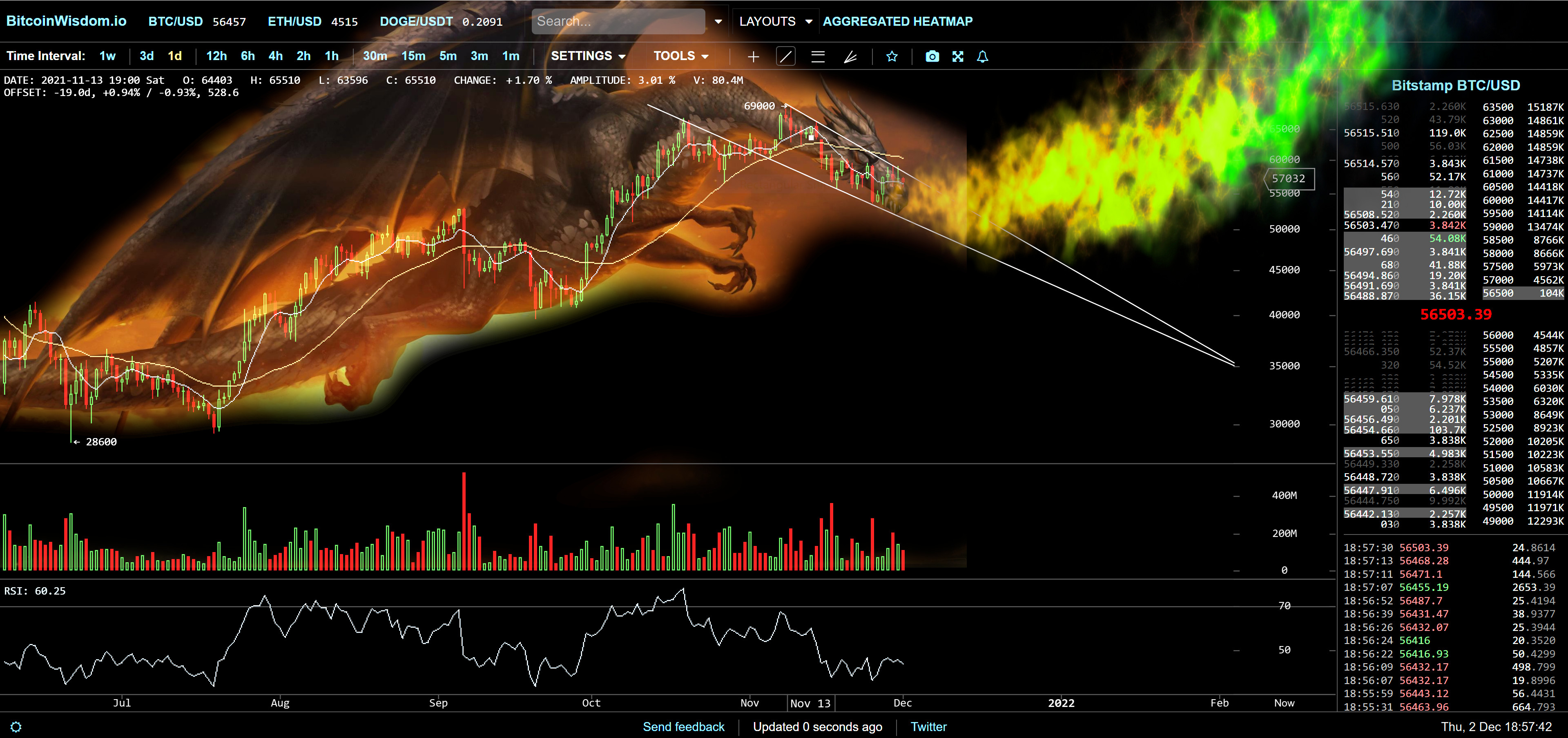Click the ask row 56515.510 with 119.0K
Image resolution: width=1568 pixels, height=738 pixels.
pyautogui.click(x=1405, y=133)
